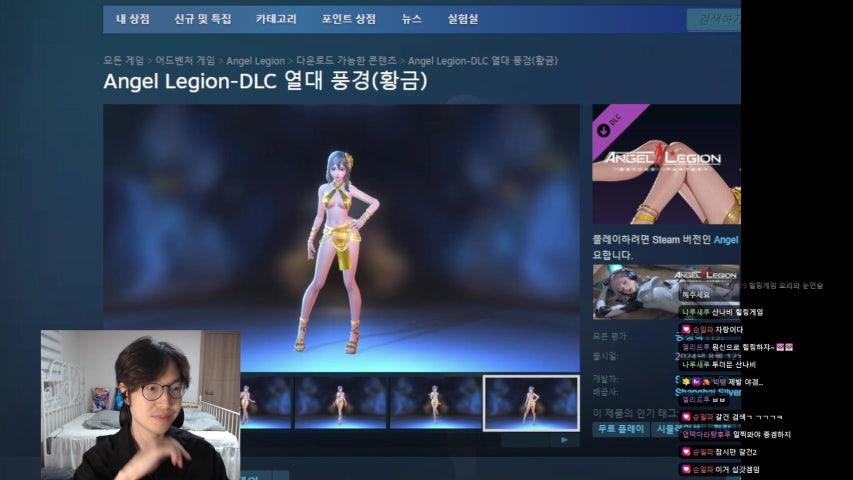The image size is (853, 480).
Task: Follow the 어드벤처 게임 breadcrumb link
Action: pyautogui.click(x=186, y=60)
